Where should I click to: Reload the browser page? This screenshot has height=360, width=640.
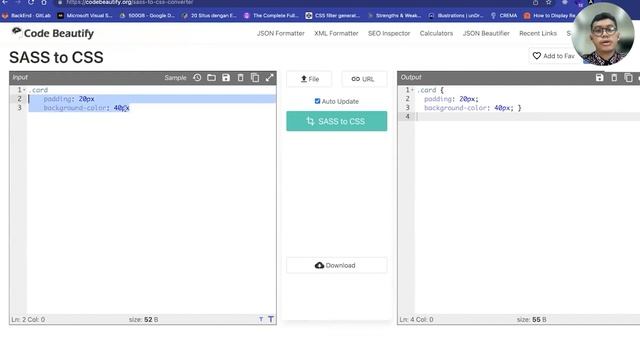[31, 2]
